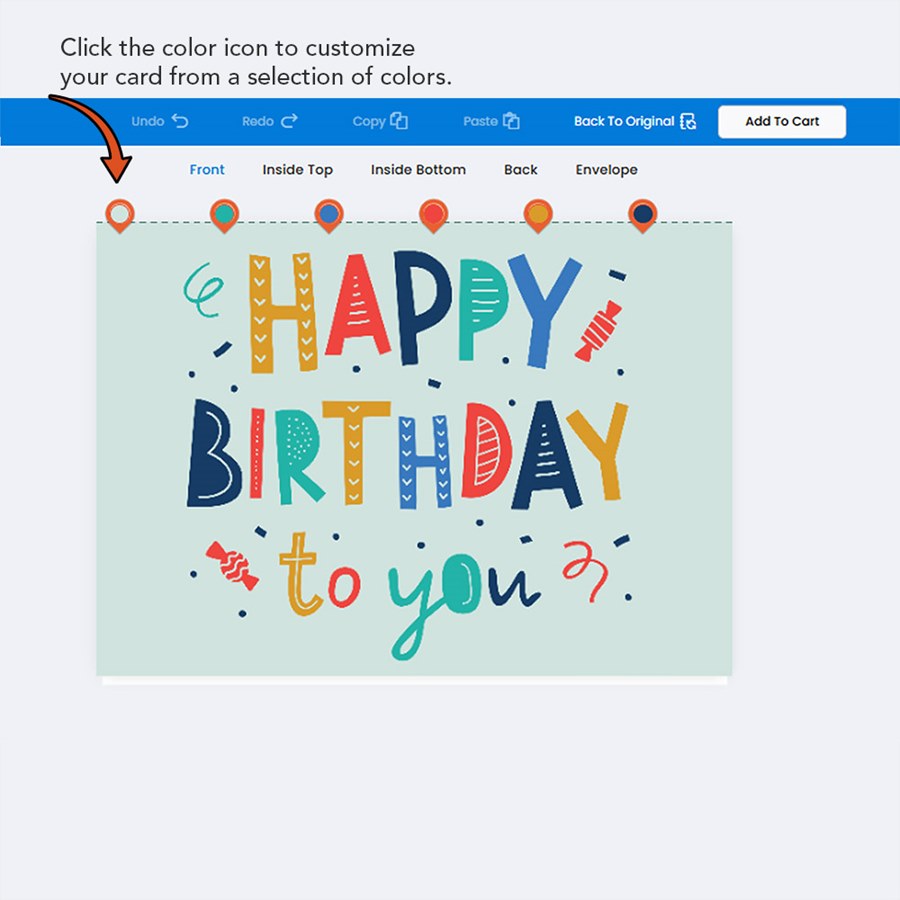This screenshot has width=900, height=900.
Task: Open the Inside Bottom tab
Action: [x=418, y=170]
